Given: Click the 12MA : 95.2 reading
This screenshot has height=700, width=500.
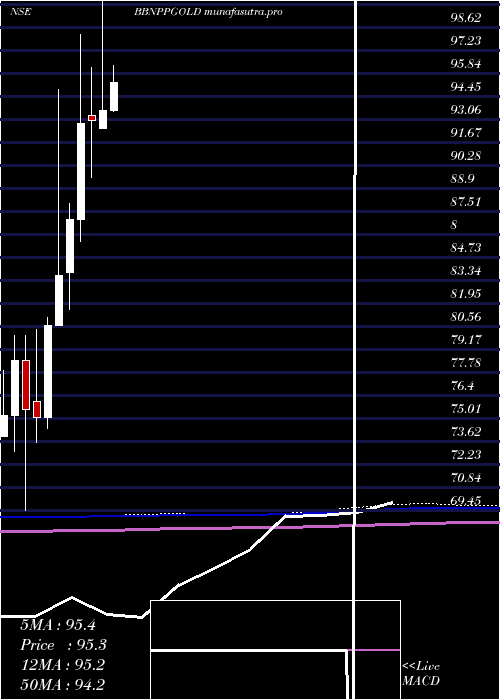Looking at the screenshot, I should click(x=62, y=665).
